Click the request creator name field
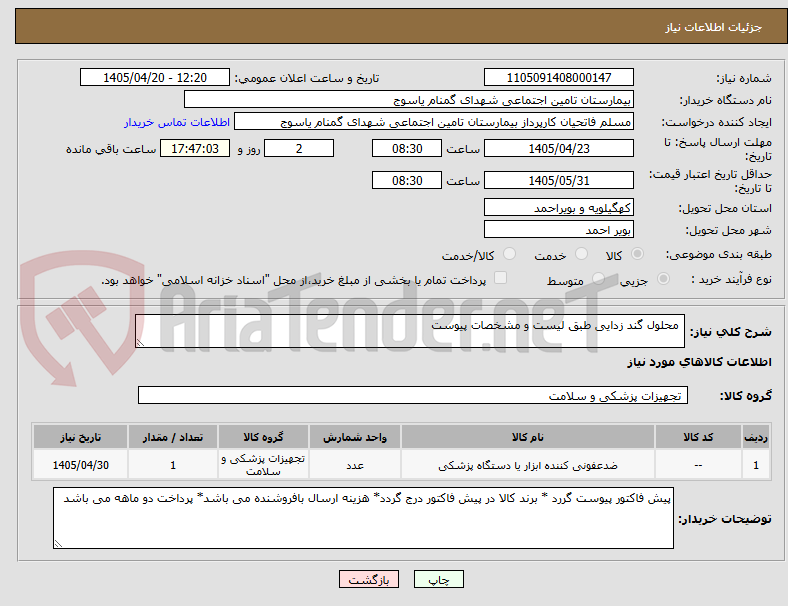 pos(434,122)
